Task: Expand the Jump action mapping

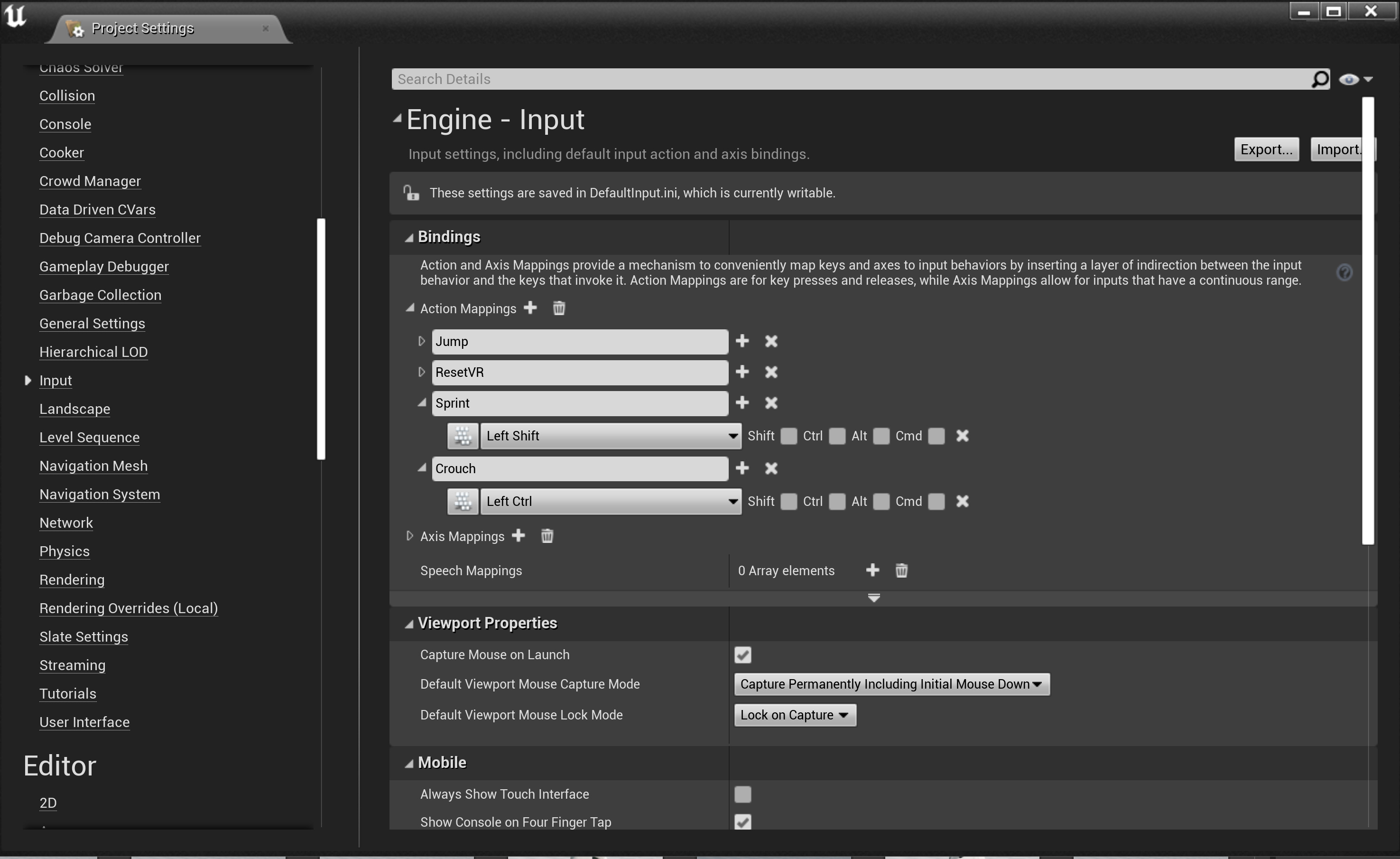Action: click(422, 341)
